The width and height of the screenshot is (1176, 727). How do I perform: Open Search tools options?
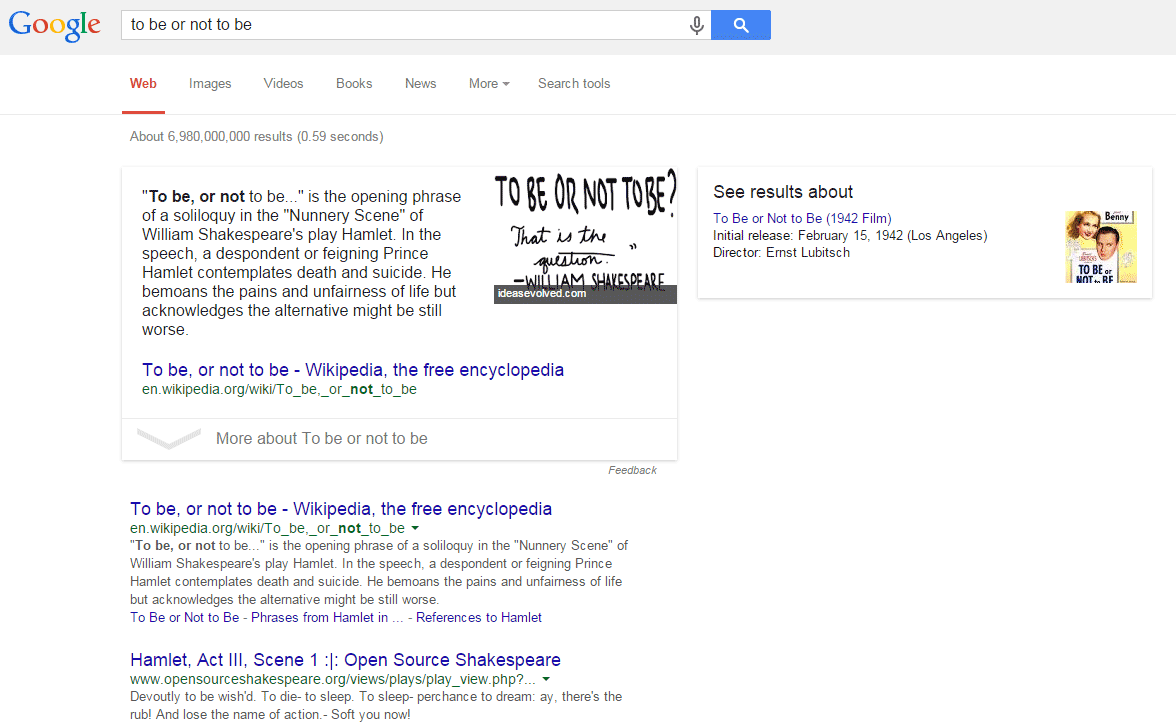tap(574, 83)
